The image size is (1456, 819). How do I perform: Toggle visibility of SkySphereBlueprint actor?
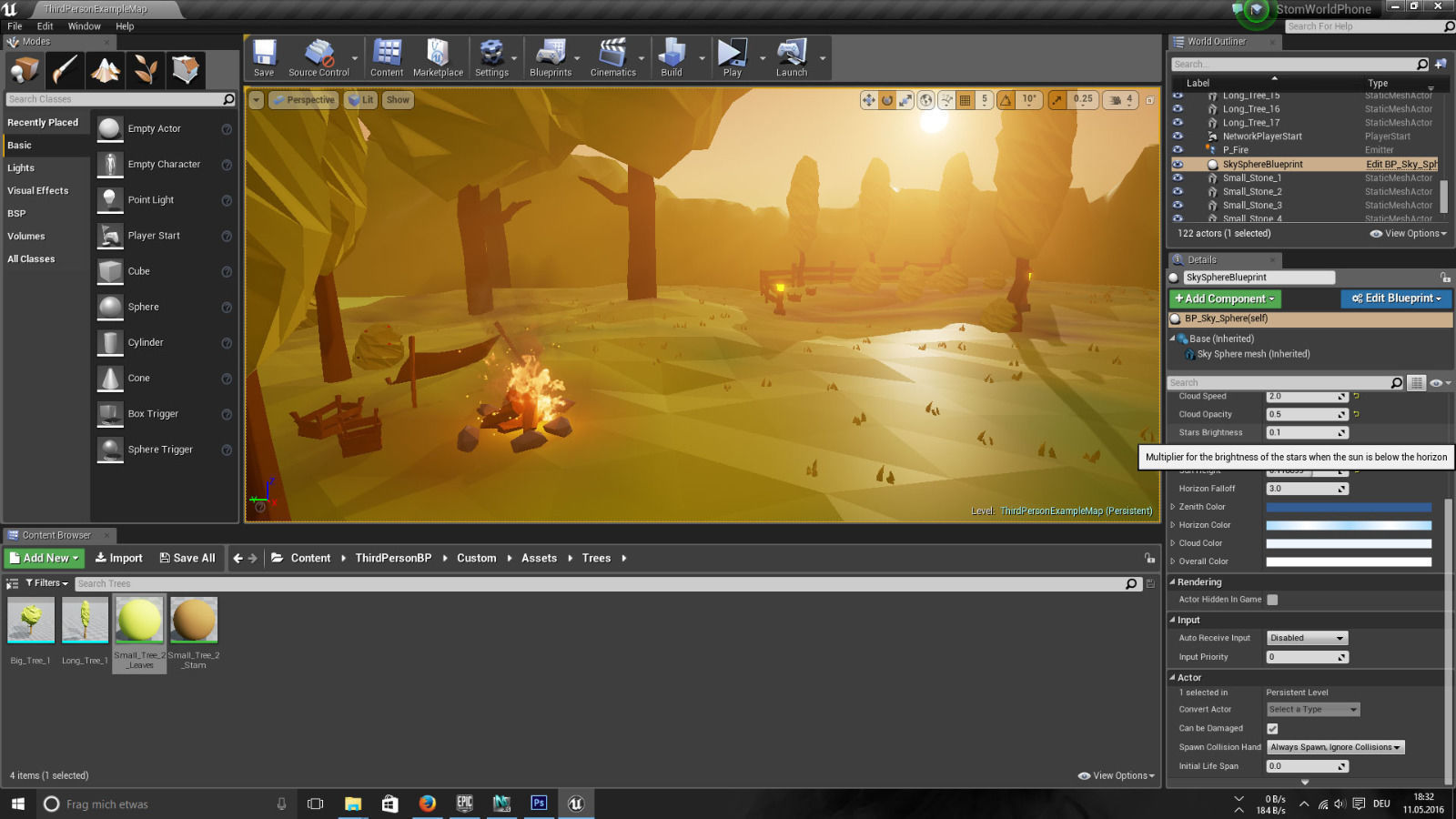[x=1178, y=165]
